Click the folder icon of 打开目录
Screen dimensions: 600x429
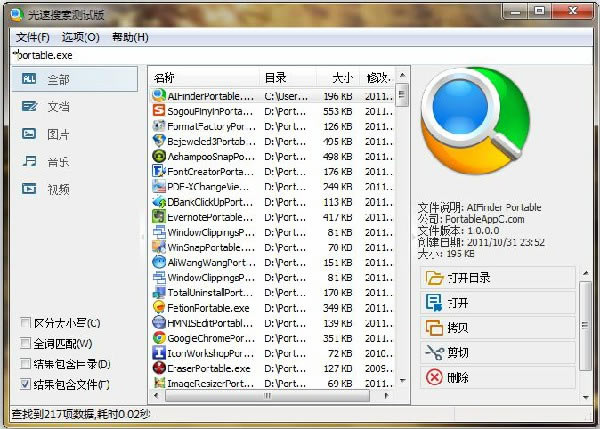[434, 278]
